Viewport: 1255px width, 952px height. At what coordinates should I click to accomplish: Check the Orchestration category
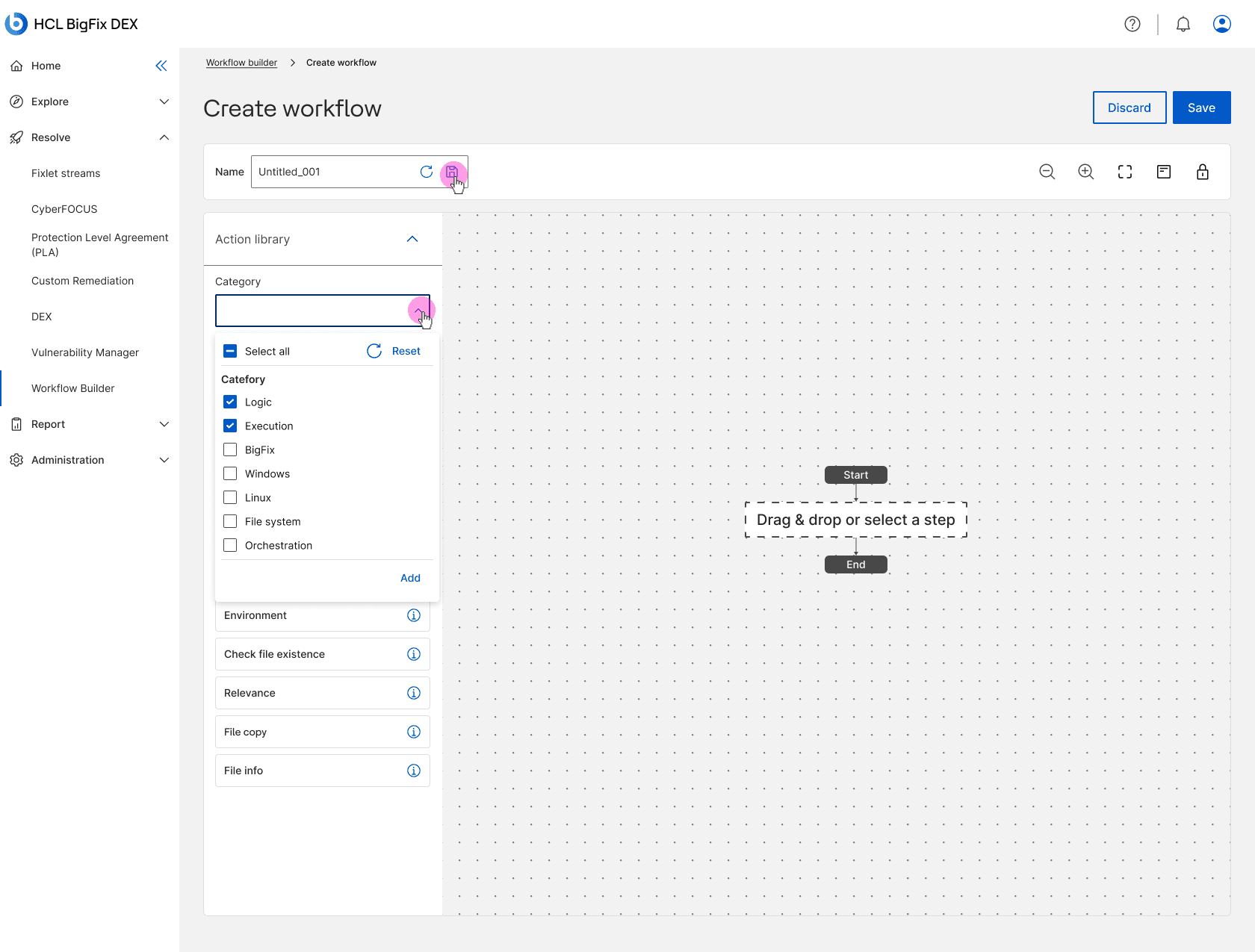pyautogui.click(x=230, y=545)
